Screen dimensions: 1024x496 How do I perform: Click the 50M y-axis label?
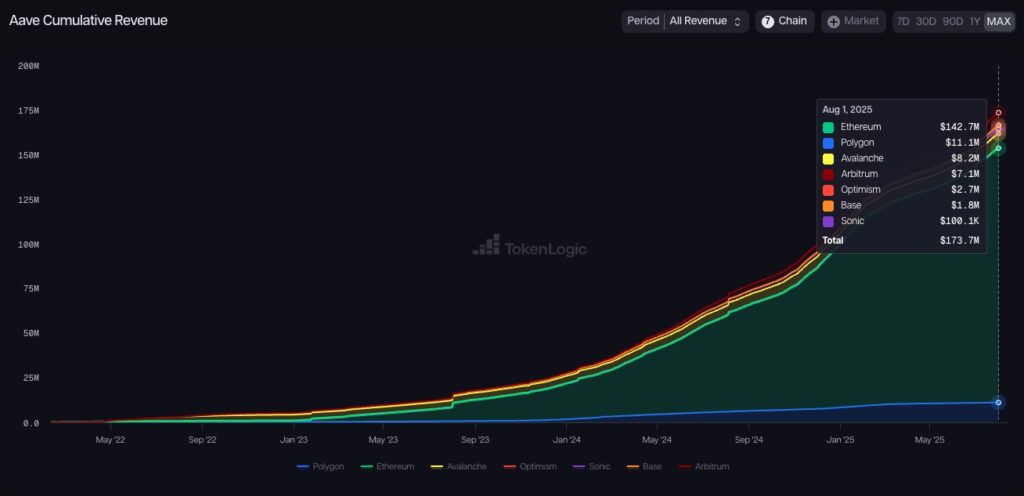pyautogui.click(x=31, y=333)
